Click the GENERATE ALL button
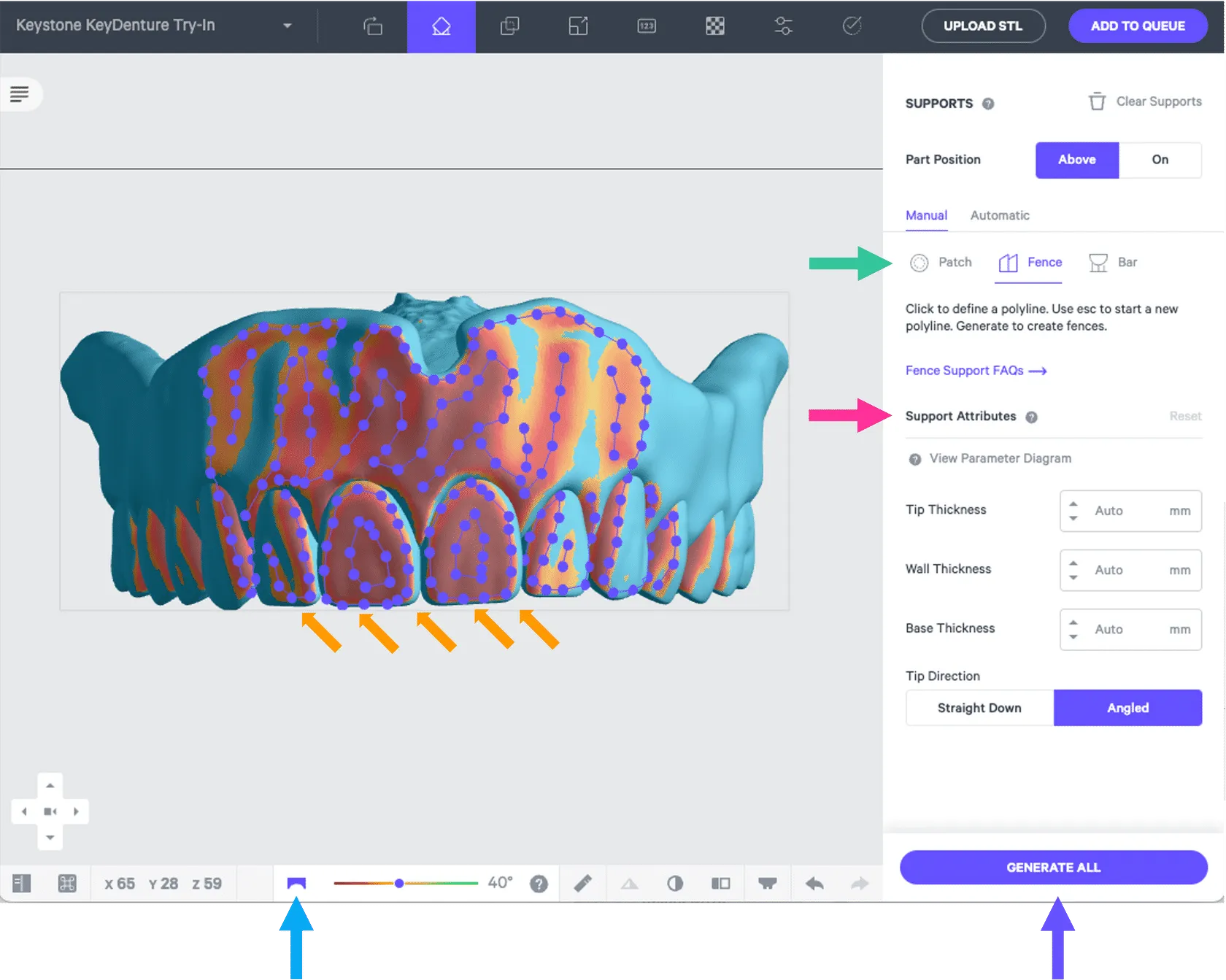This screenshot has height=980, width=1226. pyautogui.click(x=1054, y=868)
